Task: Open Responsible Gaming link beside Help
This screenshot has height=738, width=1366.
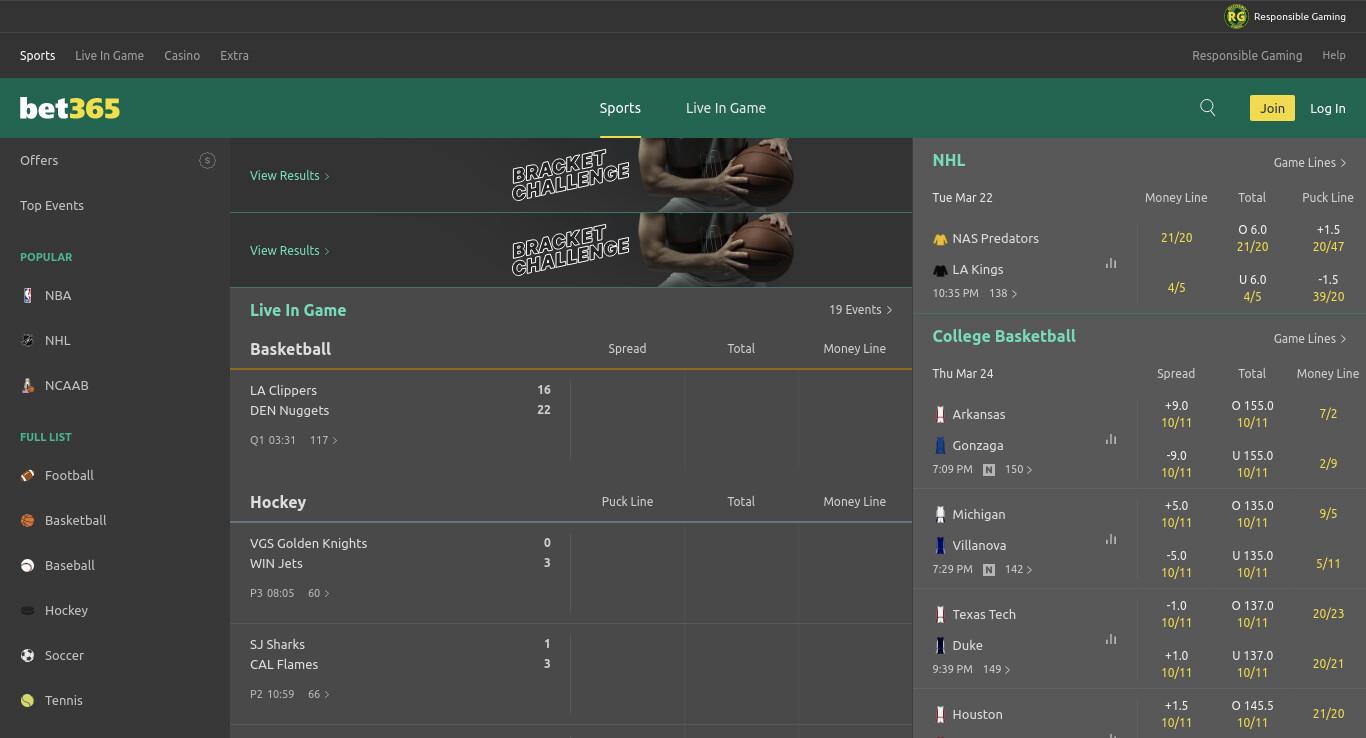Action: 1247,55
